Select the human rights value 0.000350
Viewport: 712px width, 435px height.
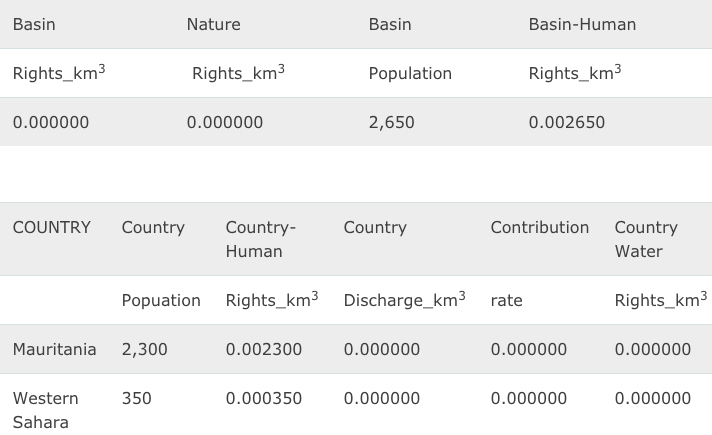point(263,398)
